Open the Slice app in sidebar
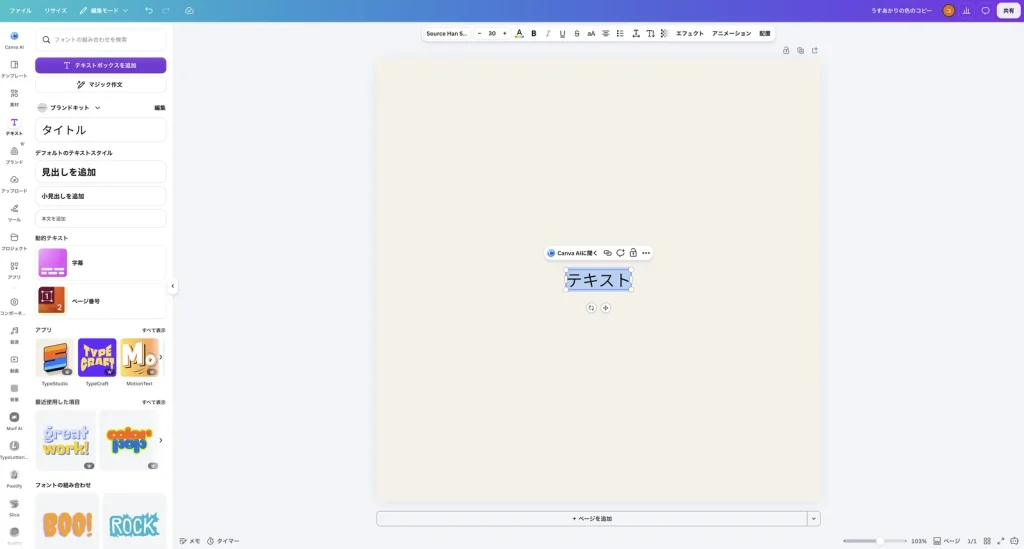 point(14,507)
